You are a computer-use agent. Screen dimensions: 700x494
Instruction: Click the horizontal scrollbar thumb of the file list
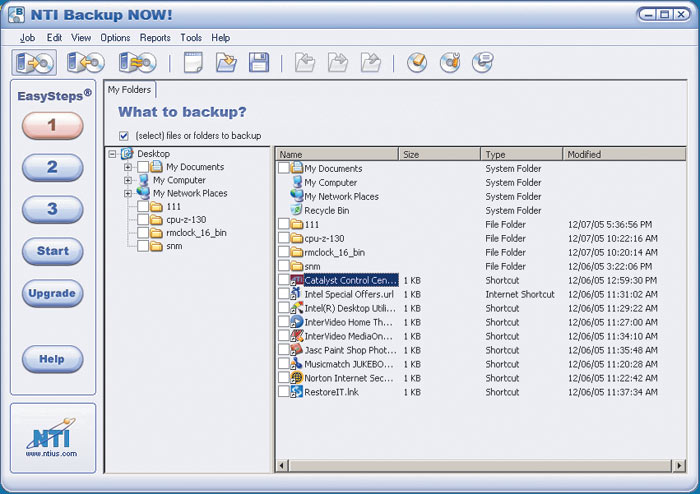[x=480, y=465]
